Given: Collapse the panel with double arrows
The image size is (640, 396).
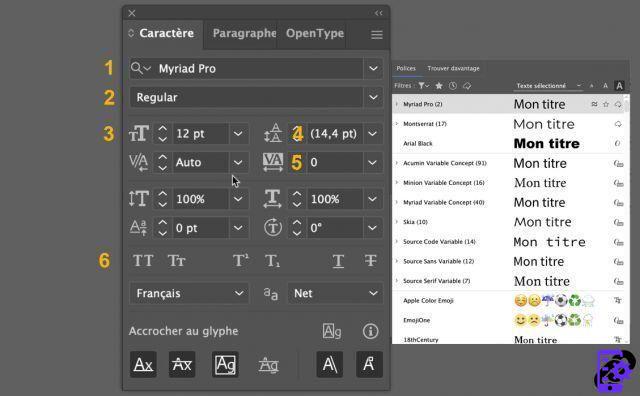Looking at the screenshot, I should point(378,13).
